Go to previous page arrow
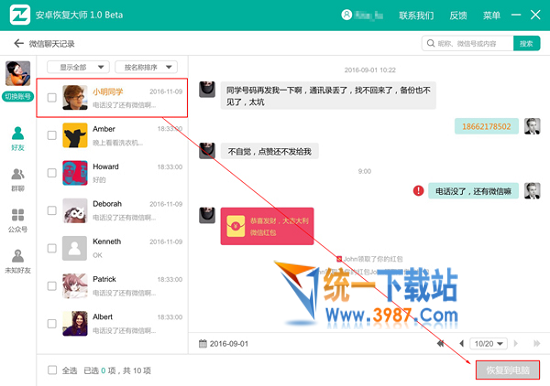Image resolution: width=550 pixels, height=386 pixels. [x=462, y=344]
